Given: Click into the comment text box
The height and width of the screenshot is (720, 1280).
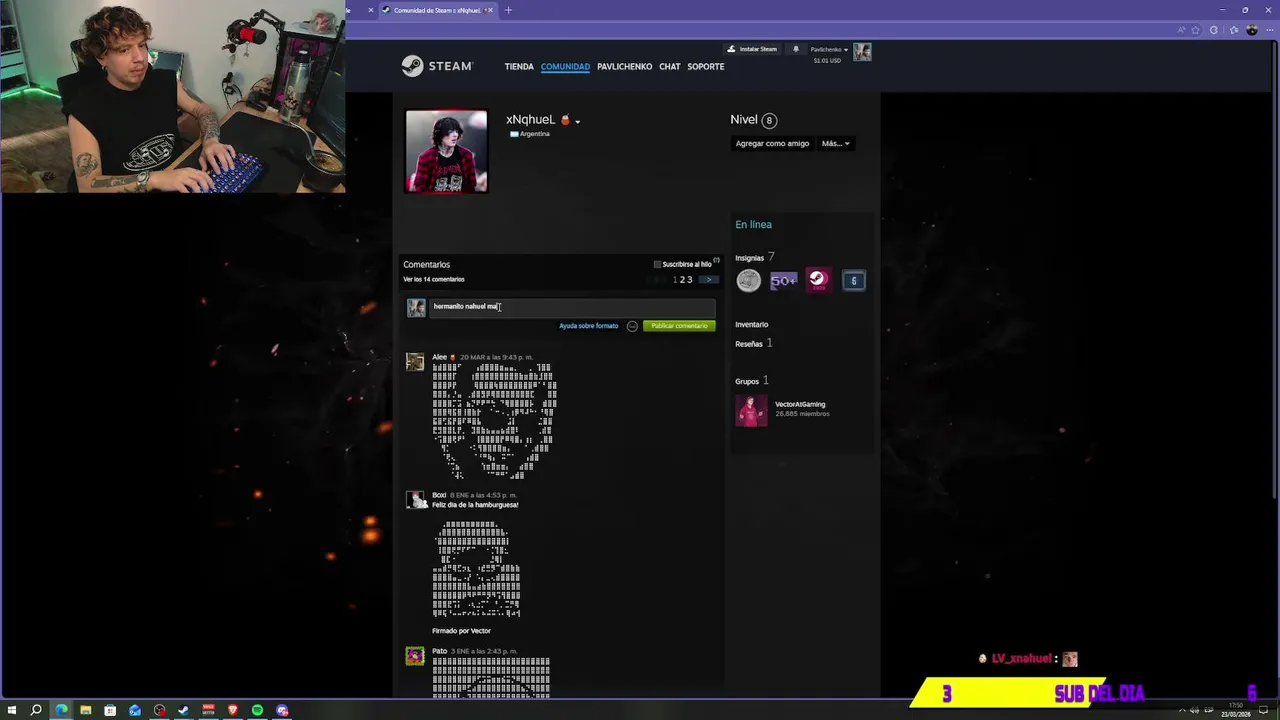Looking at the screenshot, I should click(x=572, y=307).
